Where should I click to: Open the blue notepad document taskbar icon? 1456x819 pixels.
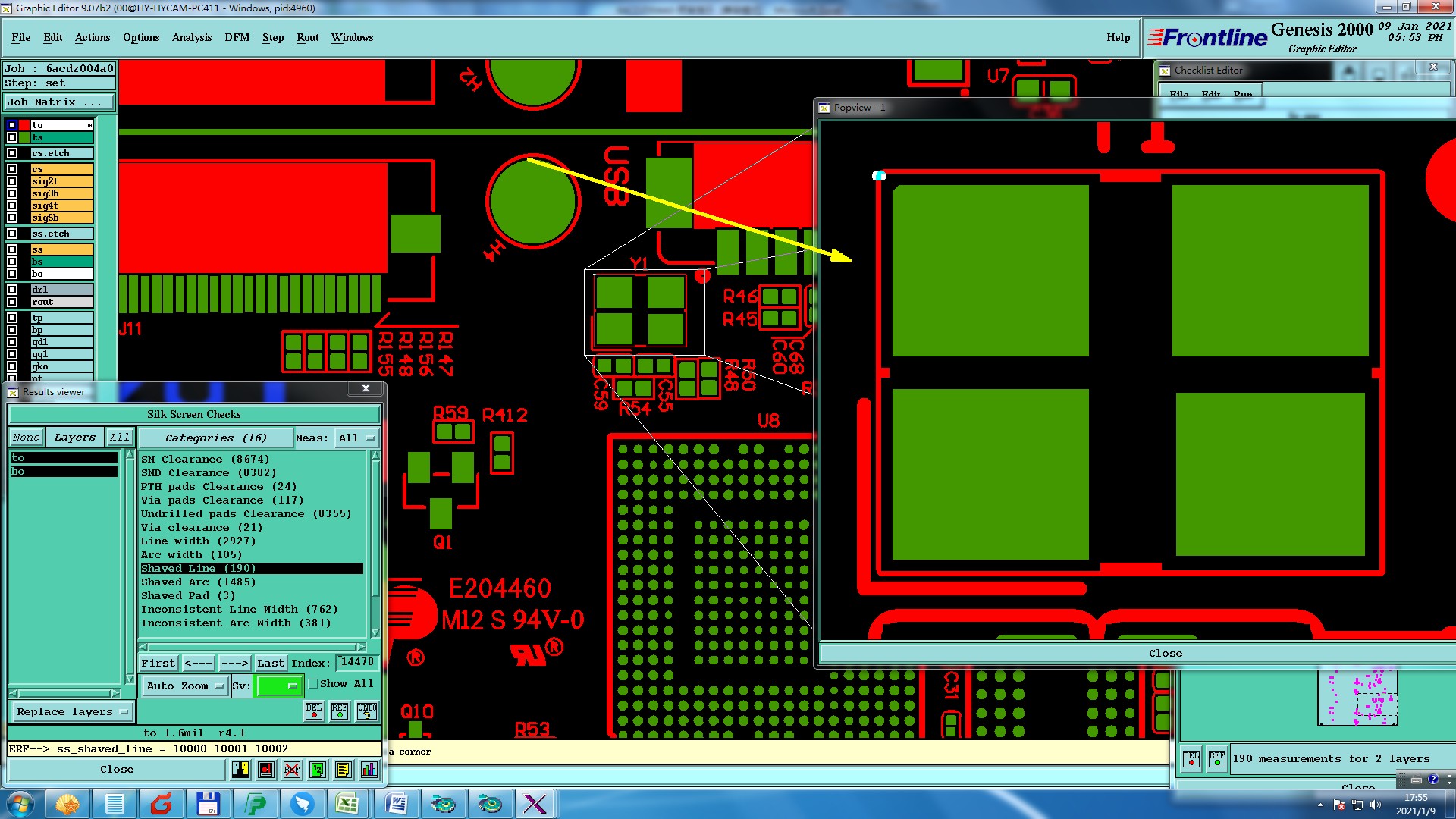tap(115, 804)
